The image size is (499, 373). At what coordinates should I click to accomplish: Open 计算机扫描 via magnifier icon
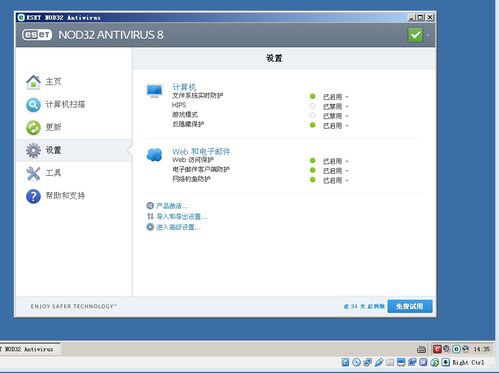33,105
